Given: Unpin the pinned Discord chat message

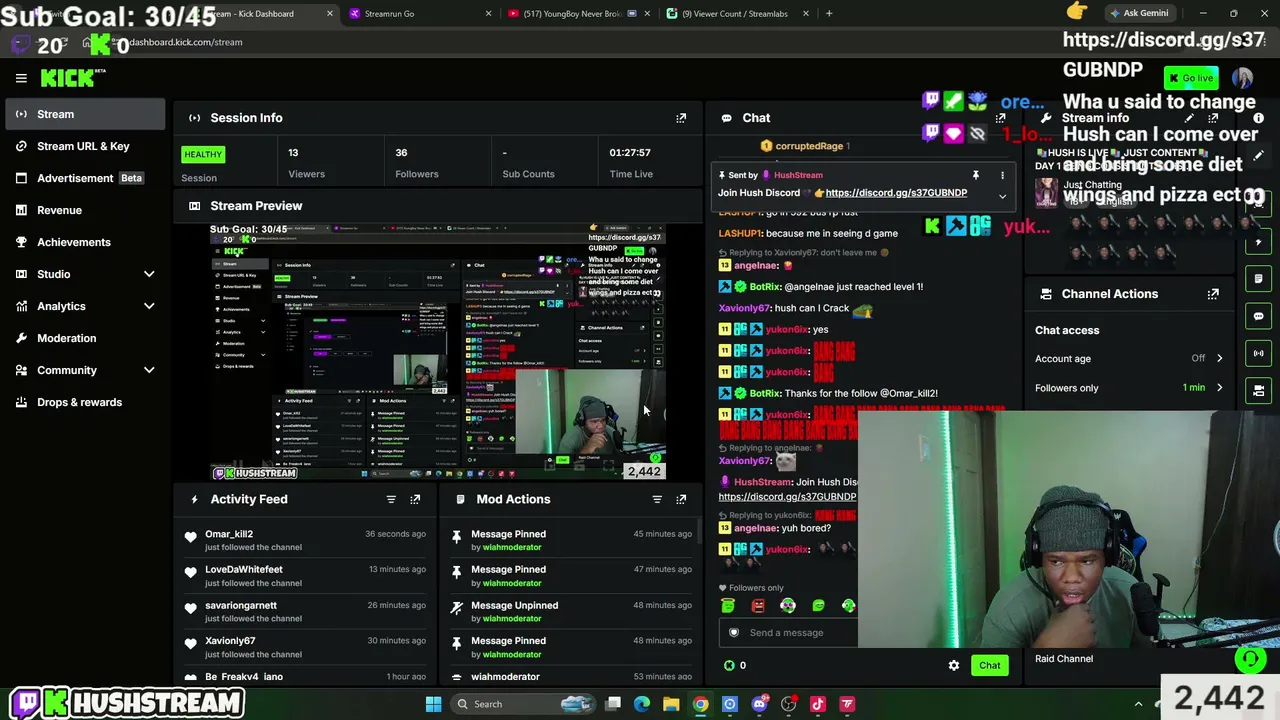Looking at the screenshot, I should point(976,175).
